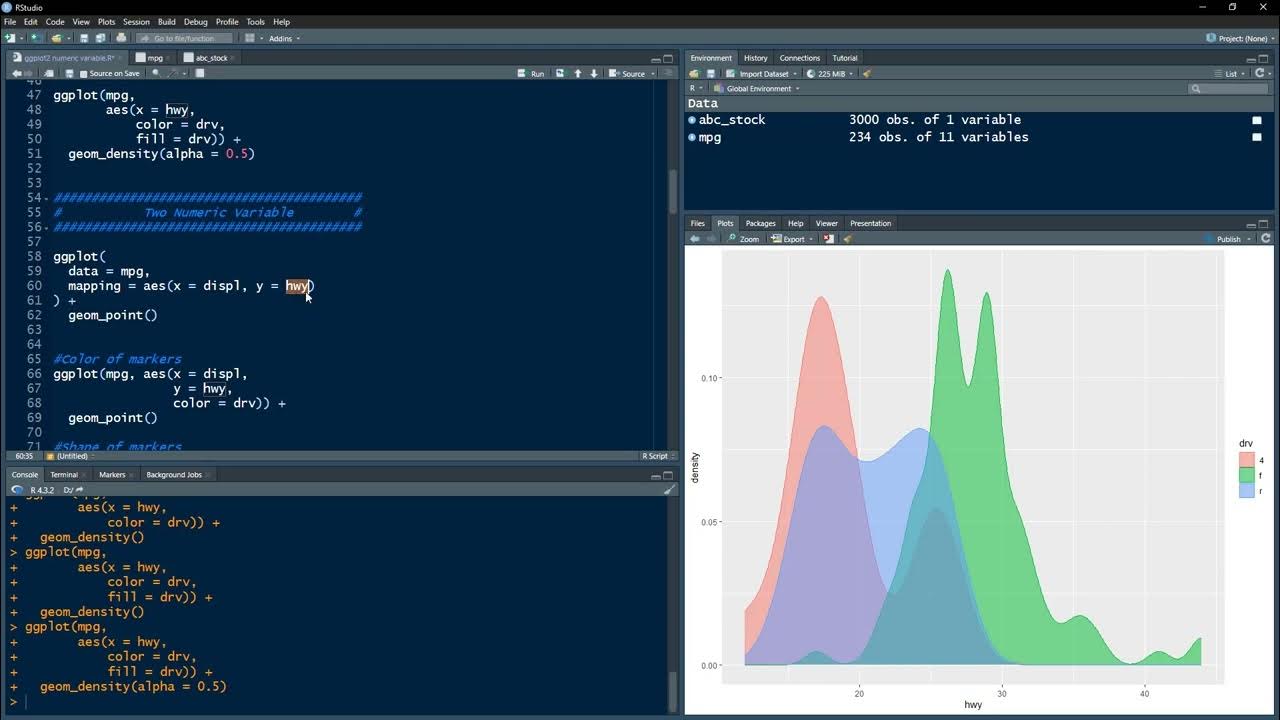Click the blue drv r legend swatch
The height and width of the screenshot is (720, 1280).
(x=1247, y=491)
